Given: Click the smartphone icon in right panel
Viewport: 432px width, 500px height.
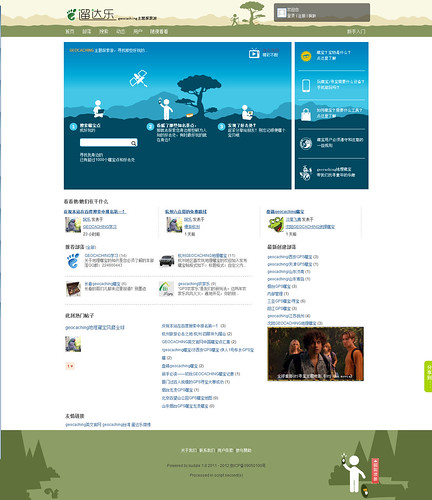Looking at the screenshot, I should (306, 85).
